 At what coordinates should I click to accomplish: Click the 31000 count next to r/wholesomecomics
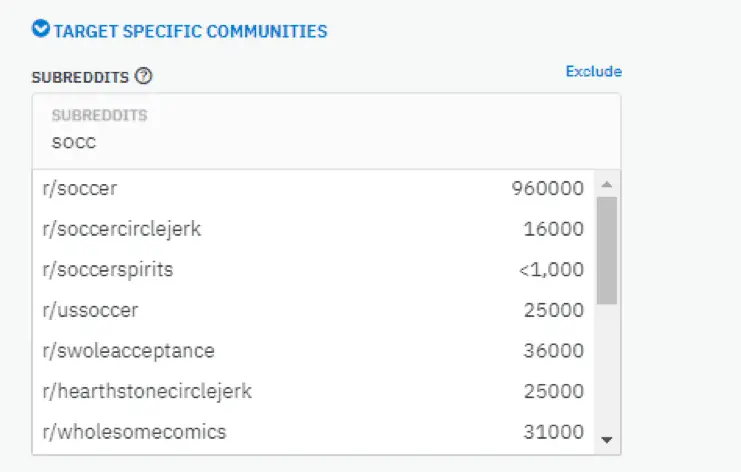pyautogui.click(x=553, y=432)
